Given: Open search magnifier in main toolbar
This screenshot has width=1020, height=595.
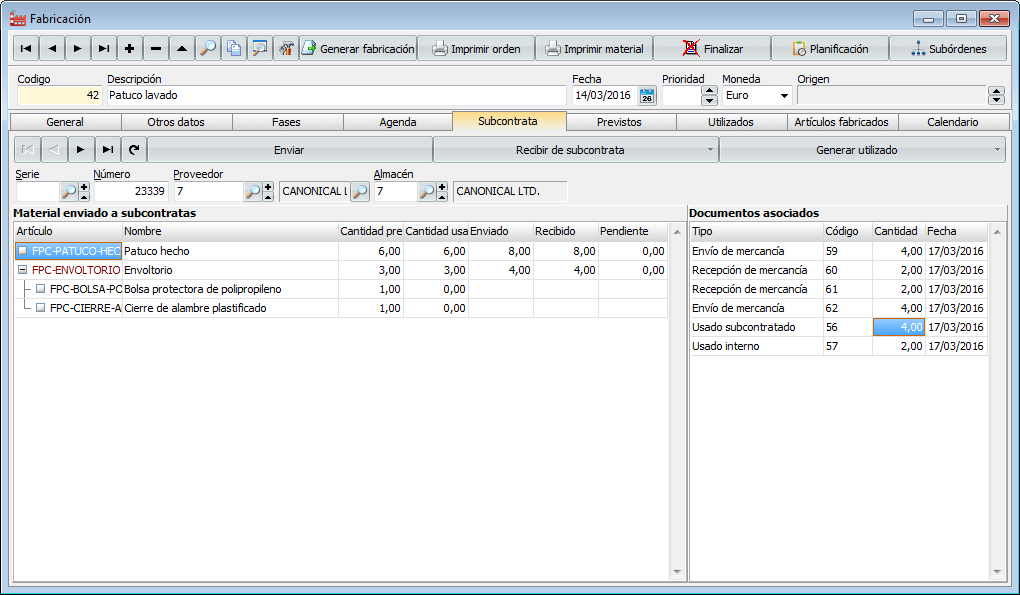Looking at the screenshot, I should 208,49.
